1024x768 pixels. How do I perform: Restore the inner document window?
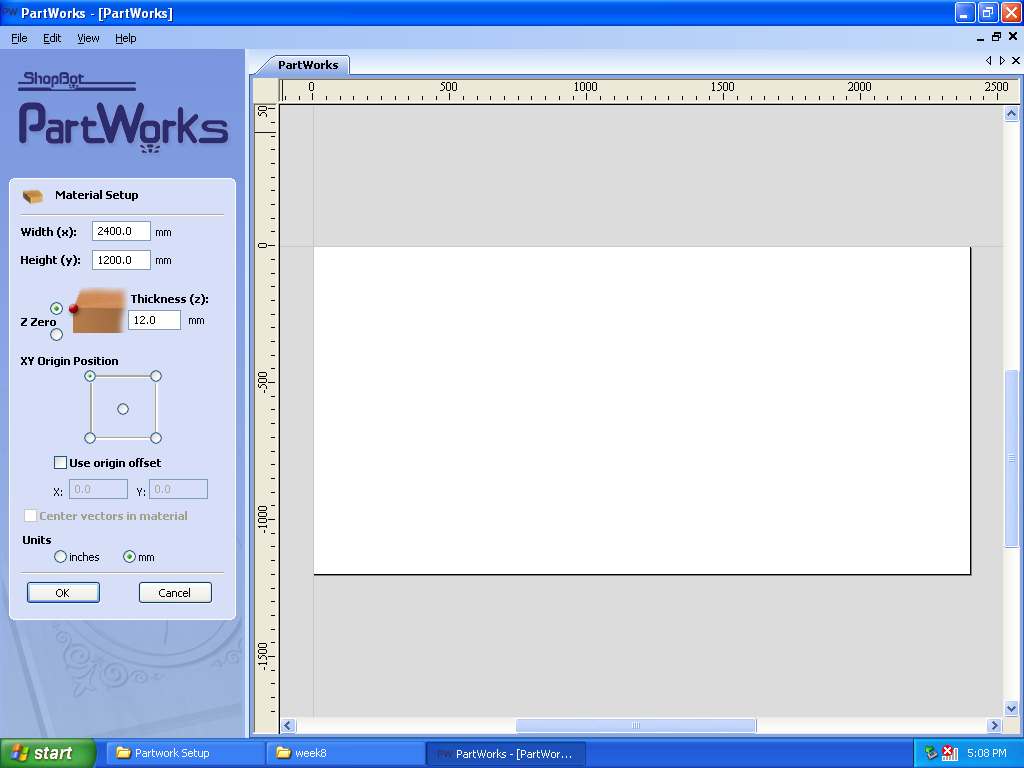tap(996, 37)
